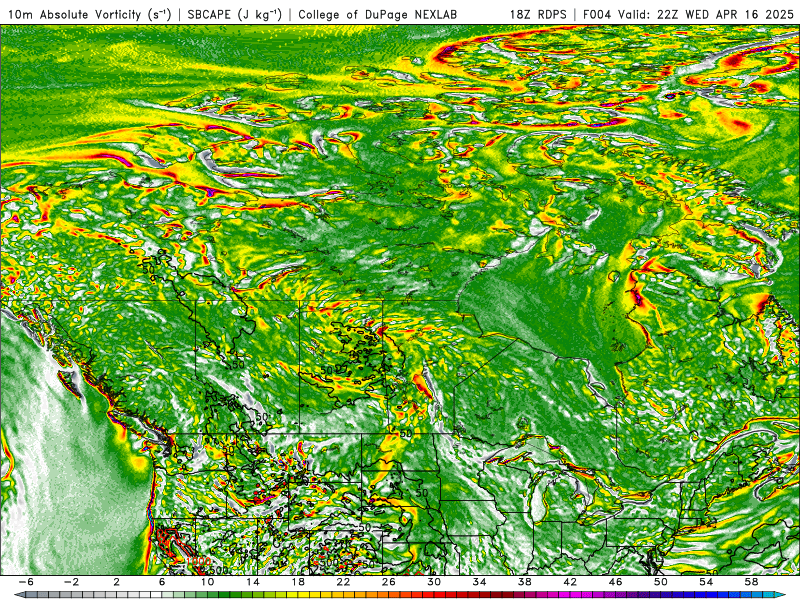The image size is (800, 600).
Task: Click the '38' color scale label
Action: [x=524, y=582]
